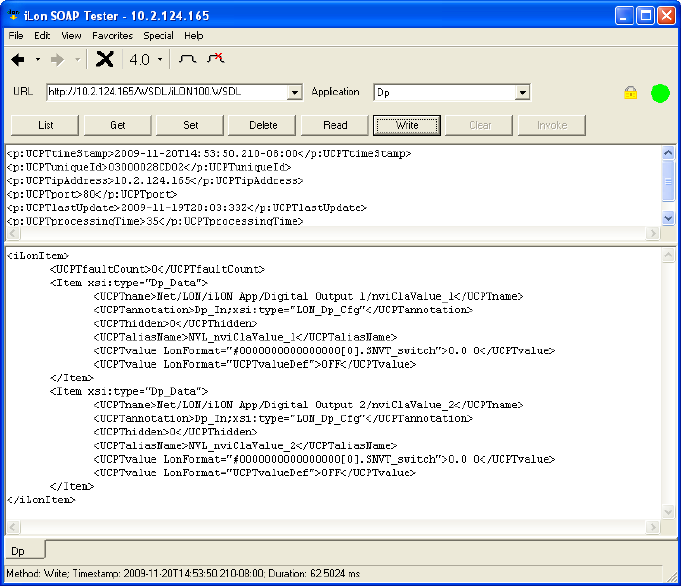Click the UCPTaliasName NVL_nviClaValue_2 line
The image size is (681, 586).
pos(245,445)
